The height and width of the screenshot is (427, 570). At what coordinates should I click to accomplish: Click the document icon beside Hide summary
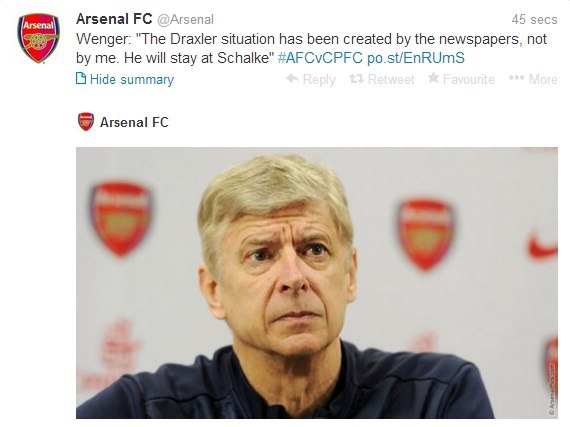click(81, 78)
